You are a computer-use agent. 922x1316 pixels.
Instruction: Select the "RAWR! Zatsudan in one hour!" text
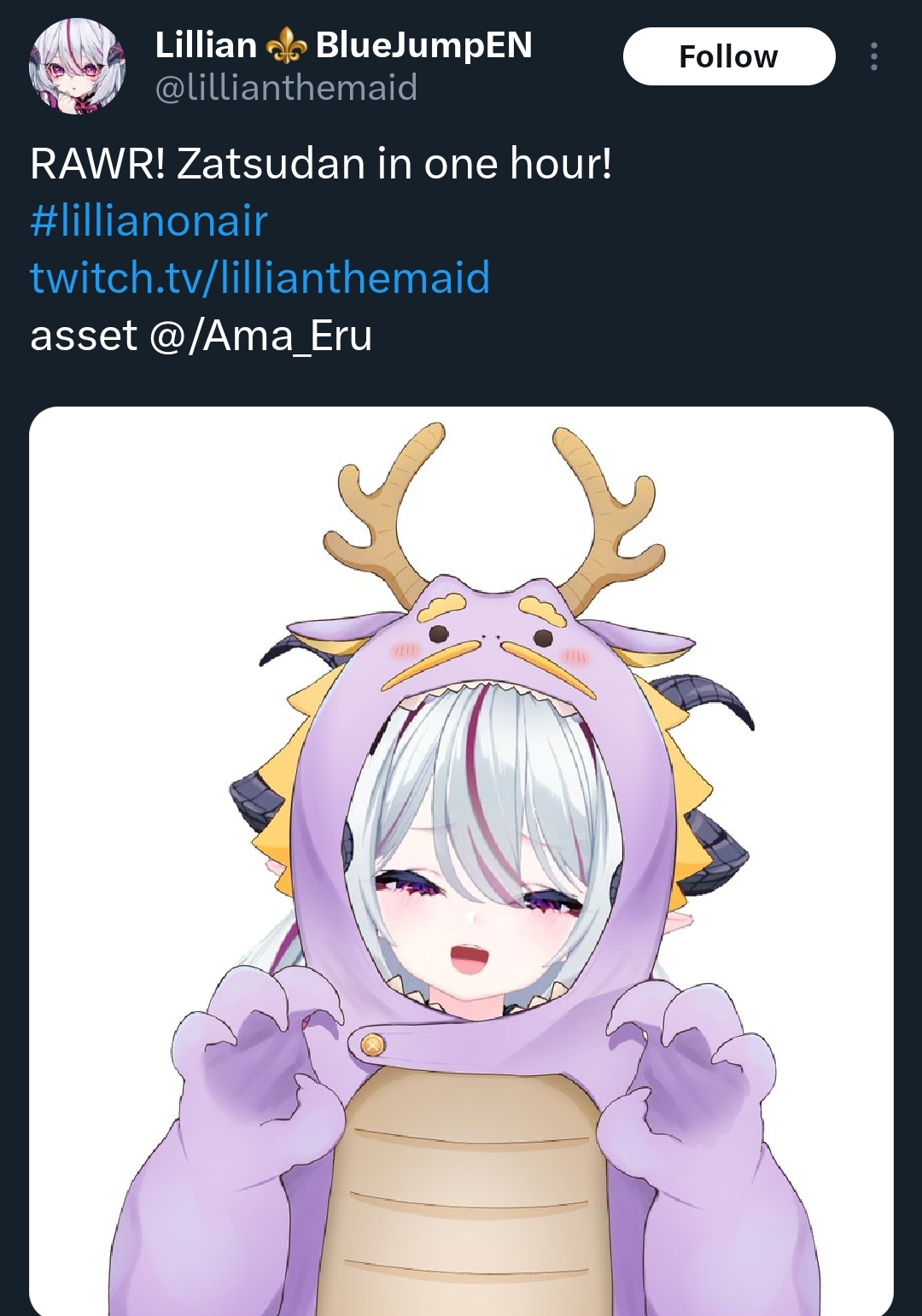coord(321,163)
